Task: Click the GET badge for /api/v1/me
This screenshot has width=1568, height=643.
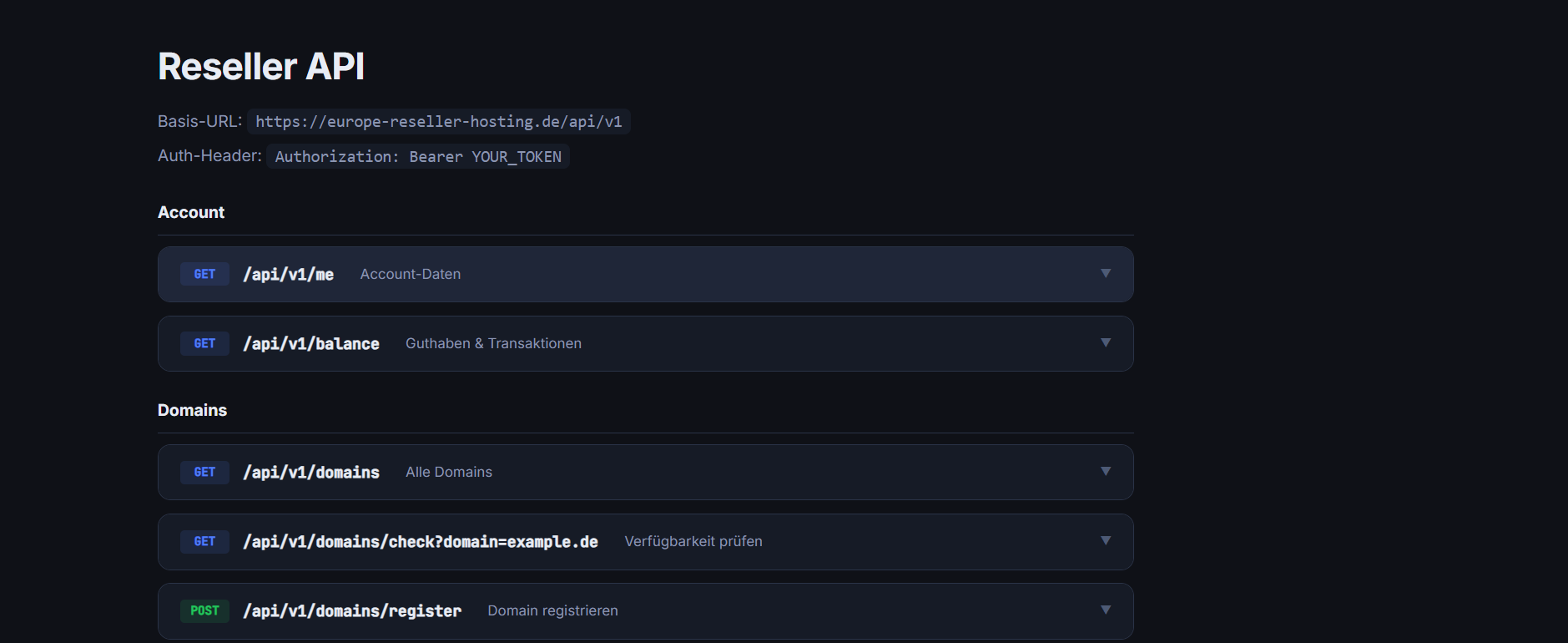Action: point(204,274)
